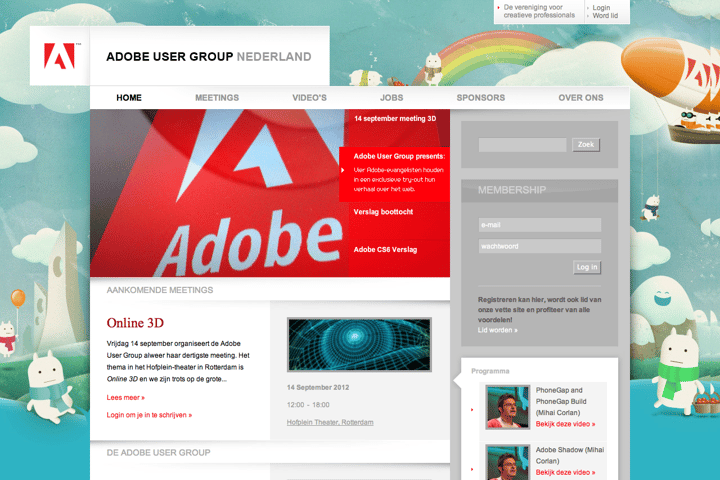Click the Adobe logo in the header
This screenshot has height=480, width=720.
pyautogui.click(x=59, y=56)
